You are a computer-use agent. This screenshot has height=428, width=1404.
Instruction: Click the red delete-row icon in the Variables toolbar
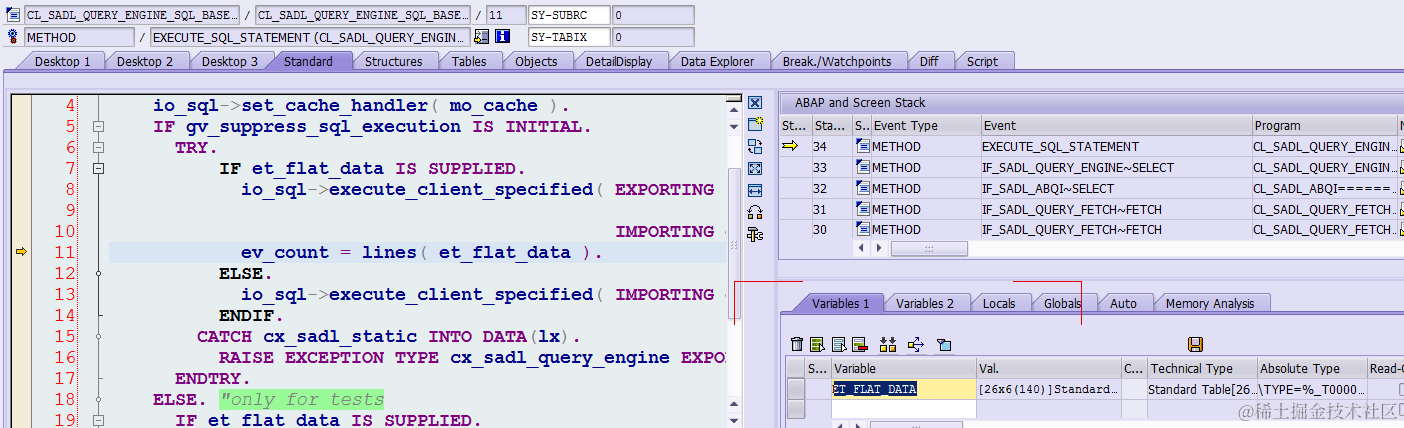pyautogui.click(x=859, y=344)
